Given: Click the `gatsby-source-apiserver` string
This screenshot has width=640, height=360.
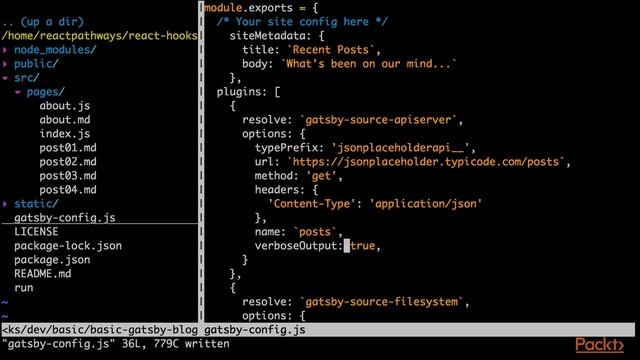Looking at the screenshot, I should 378,120.
